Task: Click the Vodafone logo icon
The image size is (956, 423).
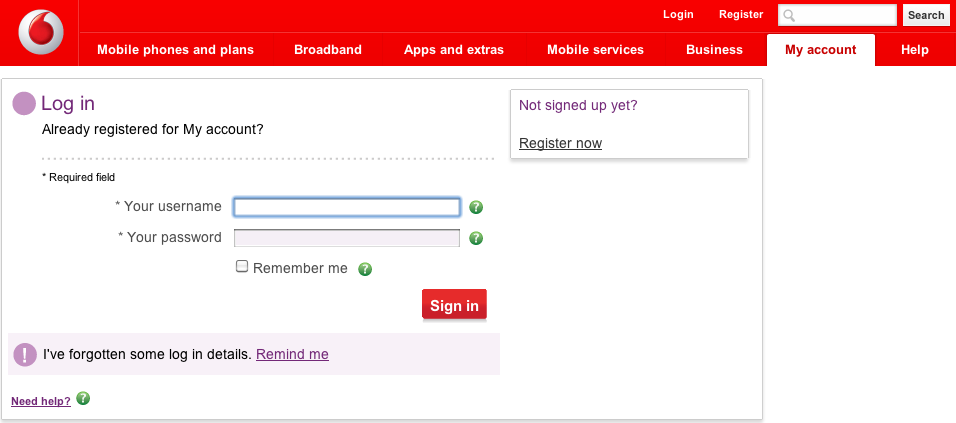Action: pyautogui.click(x=40, y=33)
